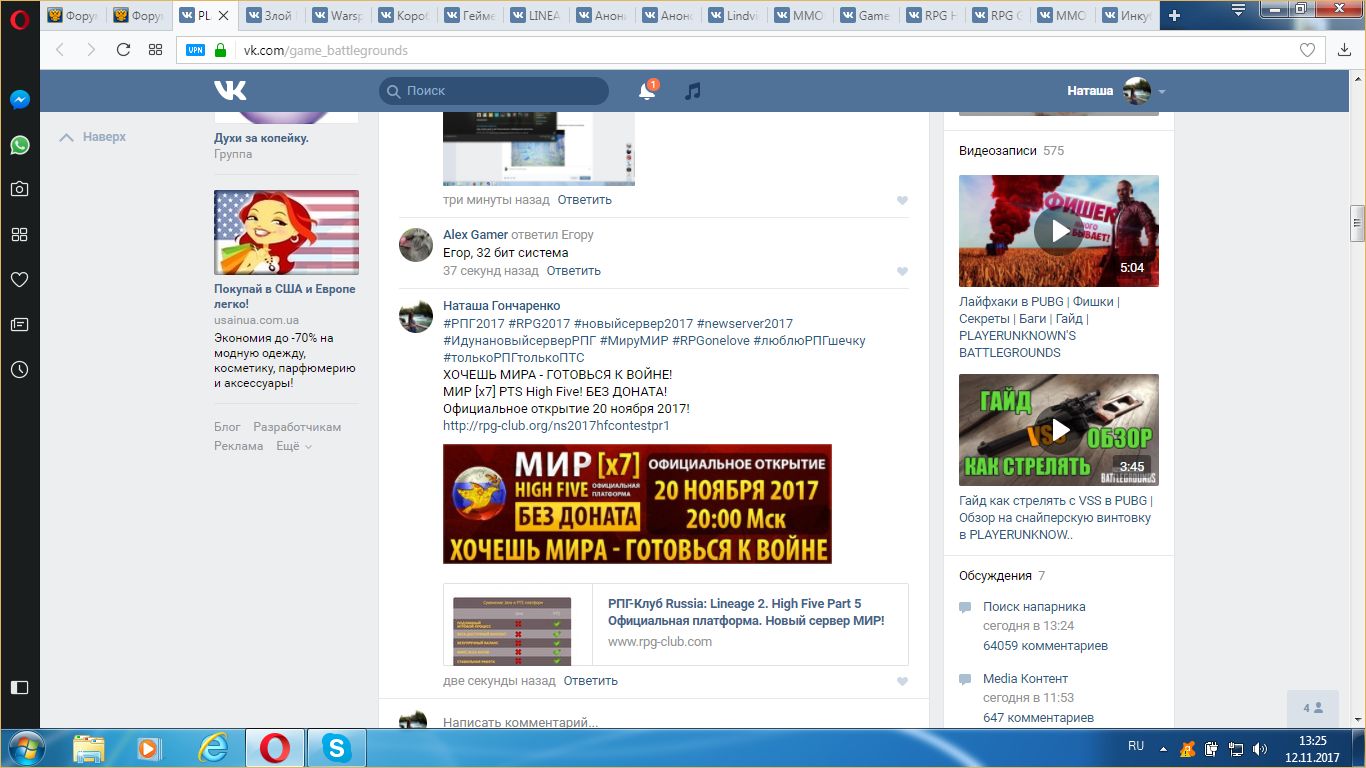Like Наташа Гончаренко's post with the heart

(902, 682)
